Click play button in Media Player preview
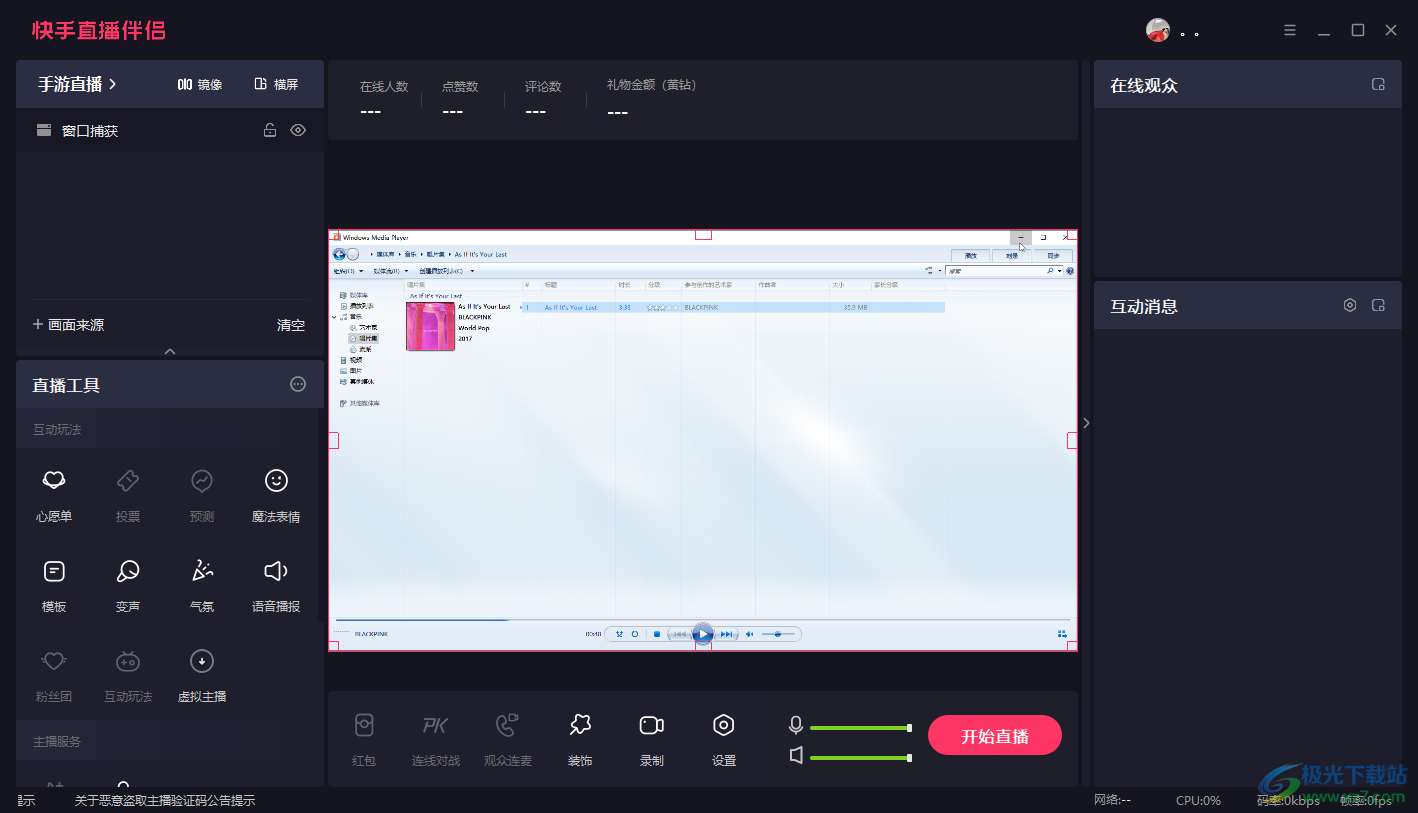This screenshot has height=813, width=1418. 703,634
